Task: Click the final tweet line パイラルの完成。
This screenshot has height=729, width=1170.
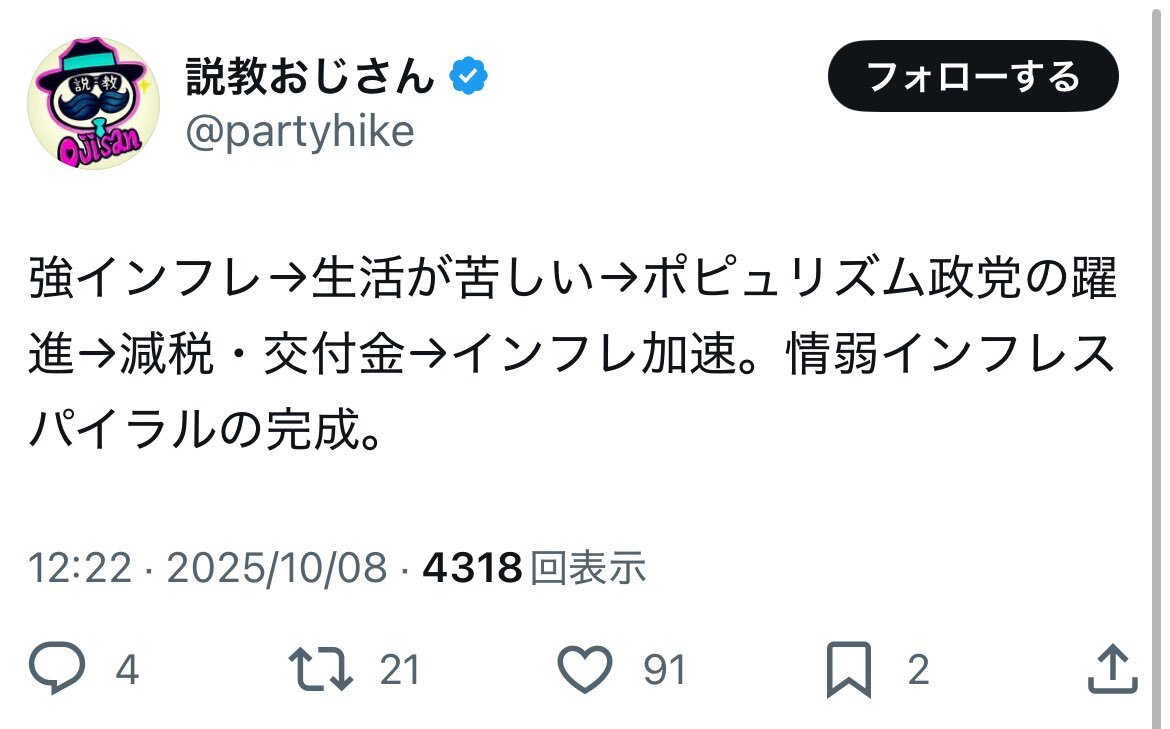Action: 206,431
